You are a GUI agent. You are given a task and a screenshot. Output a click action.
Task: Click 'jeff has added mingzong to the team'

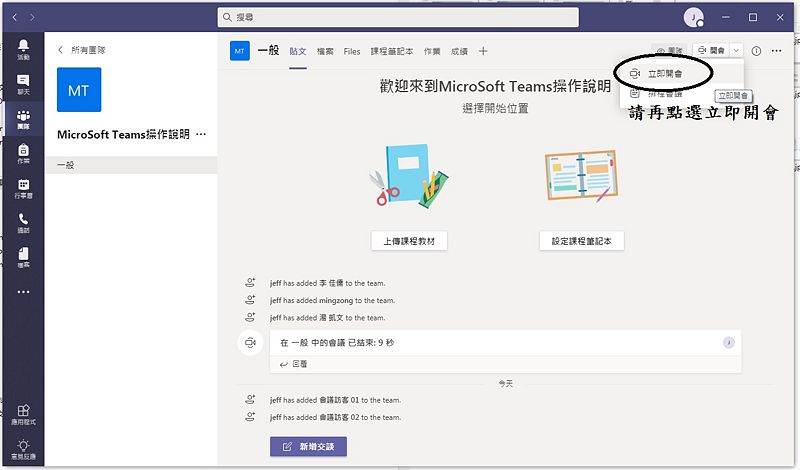point(332,301)
